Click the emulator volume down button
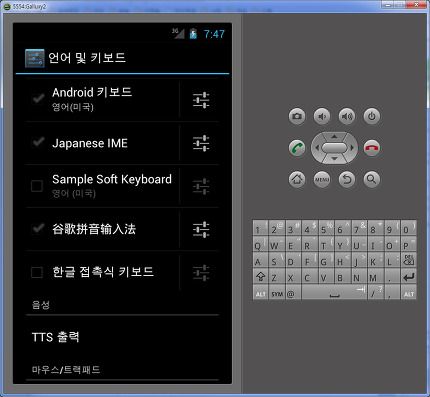 coord(322,116)
